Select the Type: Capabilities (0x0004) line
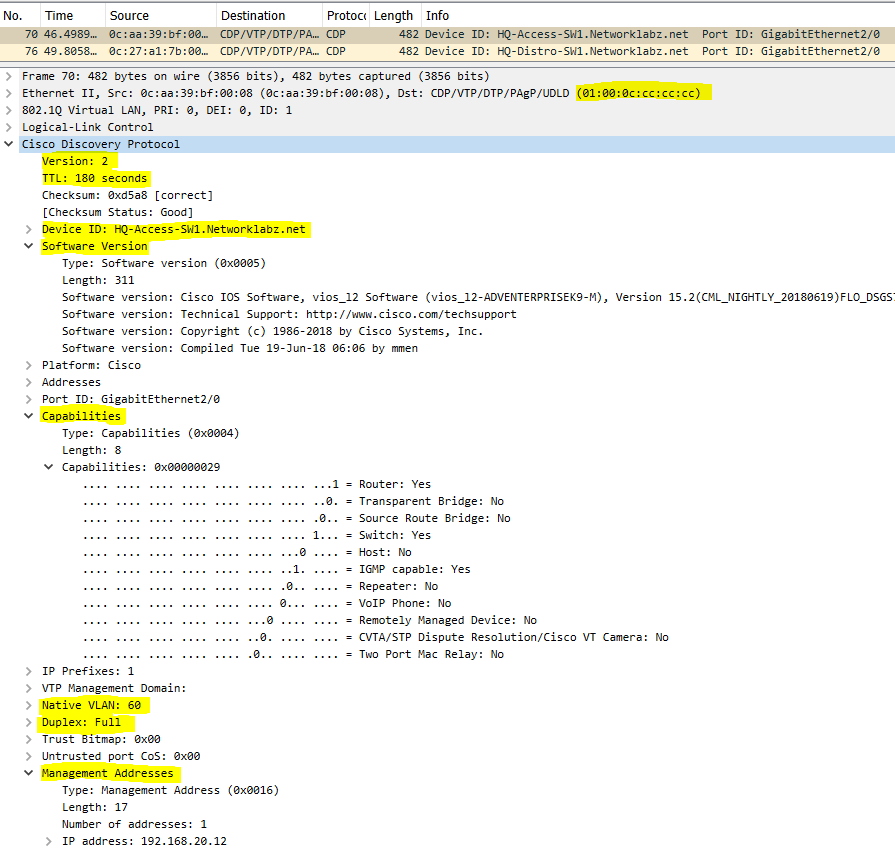The width and height of the screenshot is (895, 853). (151, 433)
